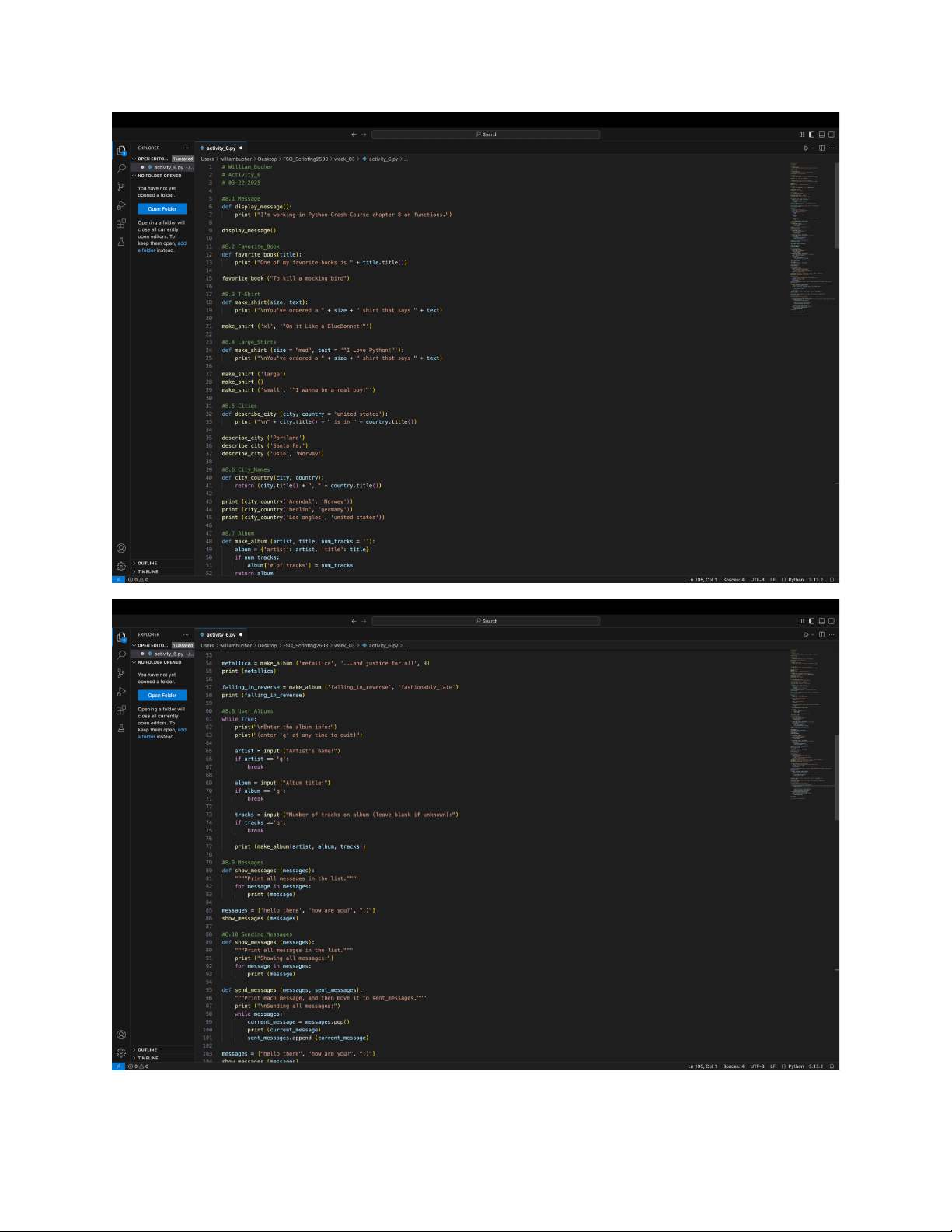Open Extensions view in bottom window activity bar
Viewport: 952px width, 1232px height.
point(121,710)
